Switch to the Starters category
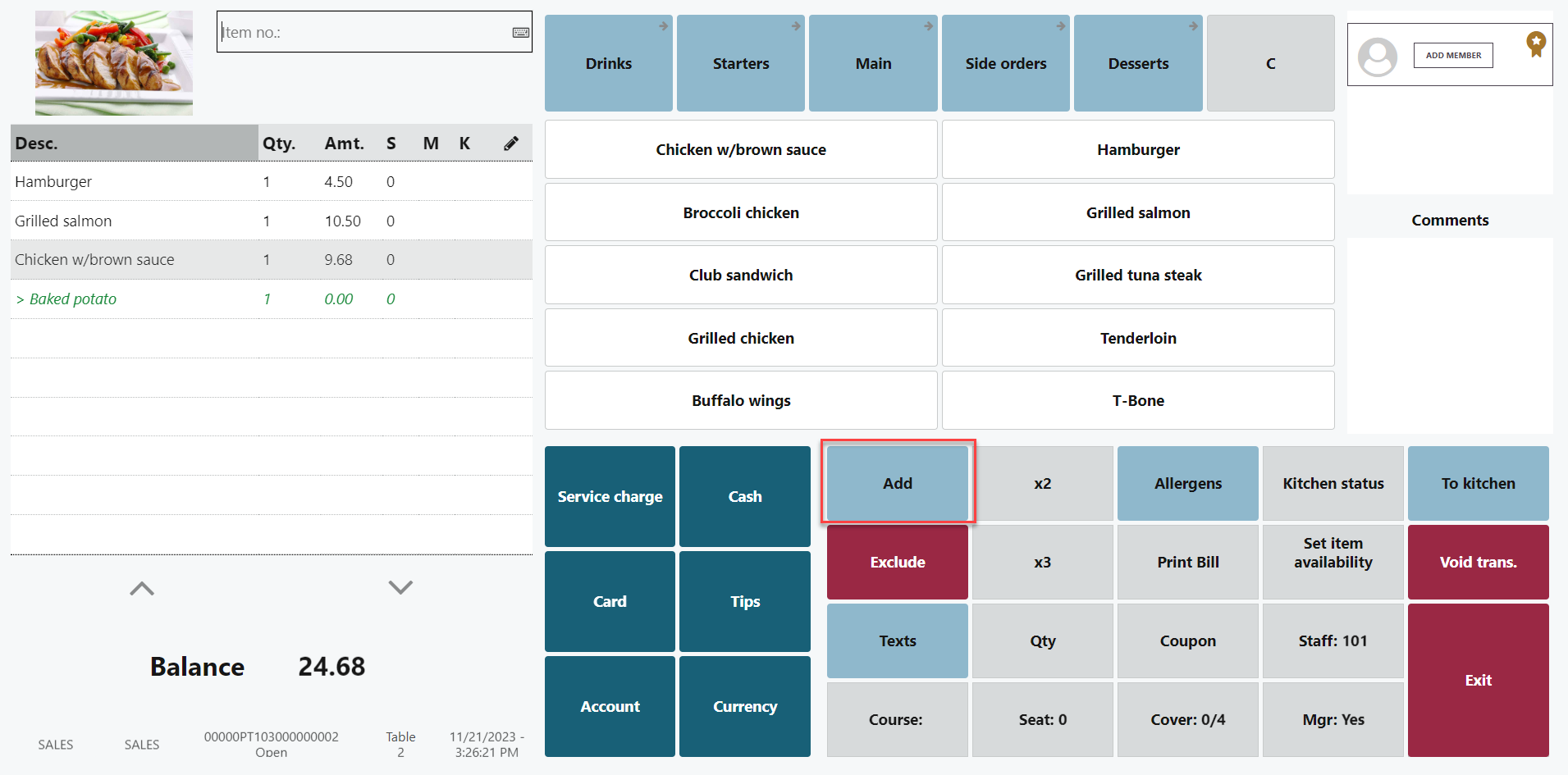 click(740, 63)
